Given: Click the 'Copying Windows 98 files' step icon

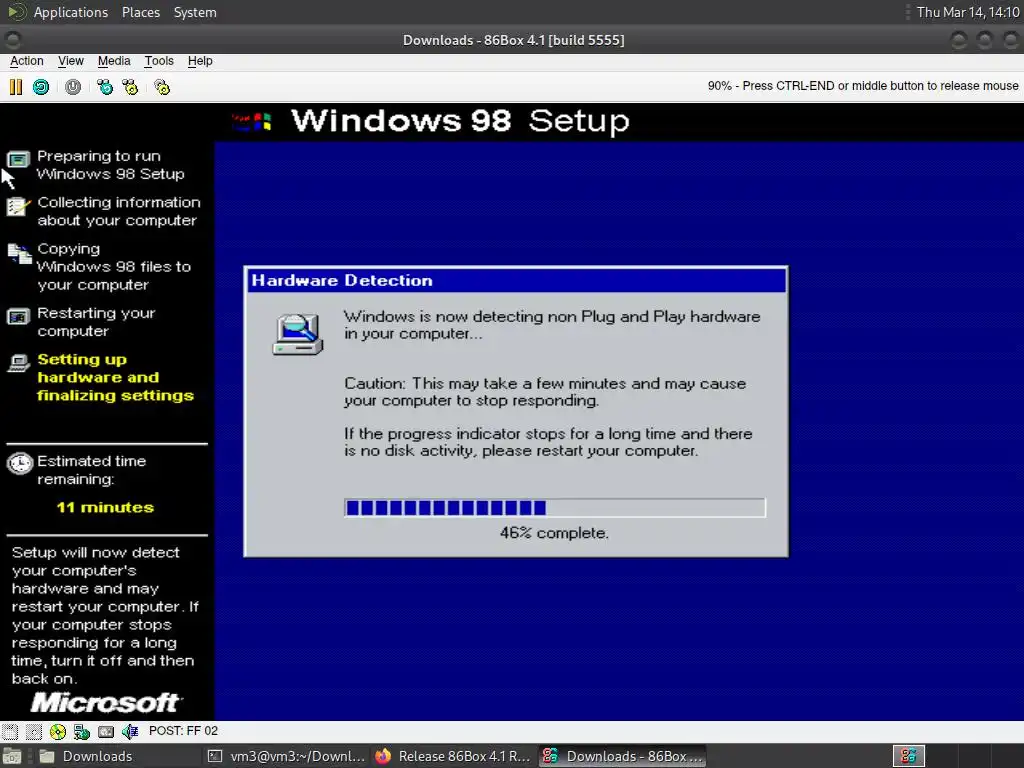Looking at the screenshot, I should click(x=19, y=253).
